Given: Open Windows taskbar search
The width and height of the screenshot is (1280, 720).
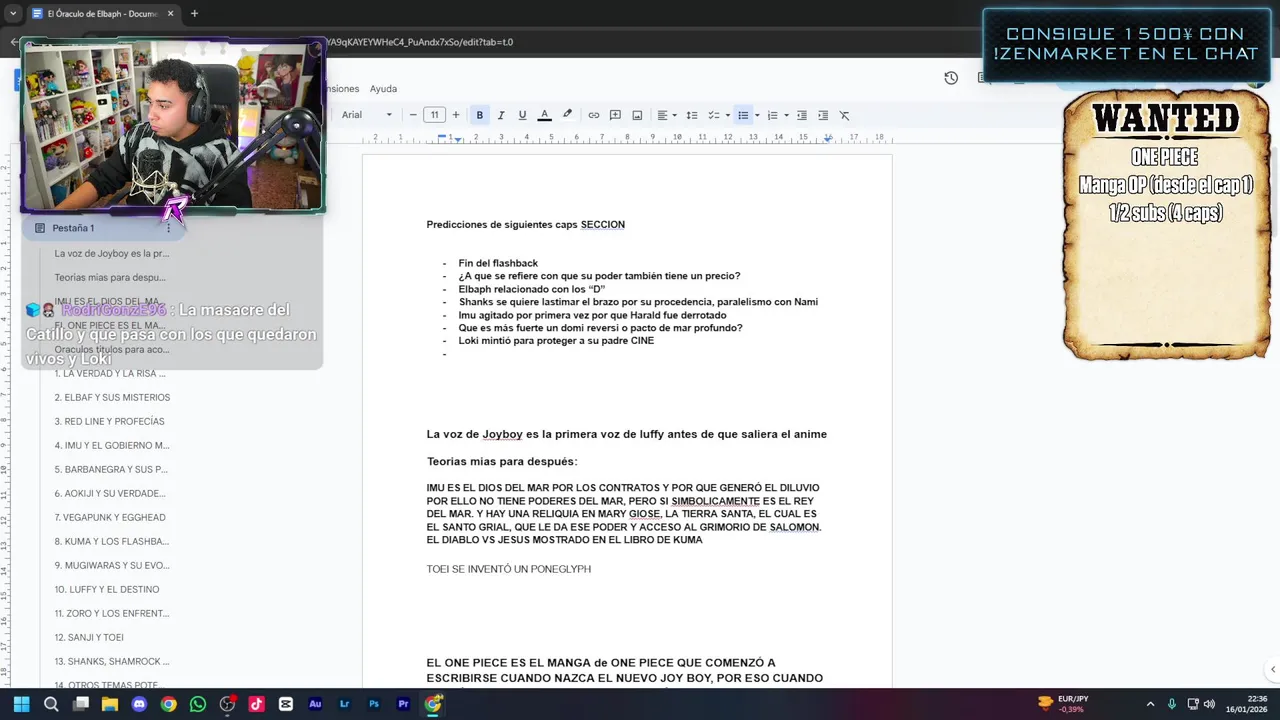Looking at the screenshot, I should pos(51,704).
